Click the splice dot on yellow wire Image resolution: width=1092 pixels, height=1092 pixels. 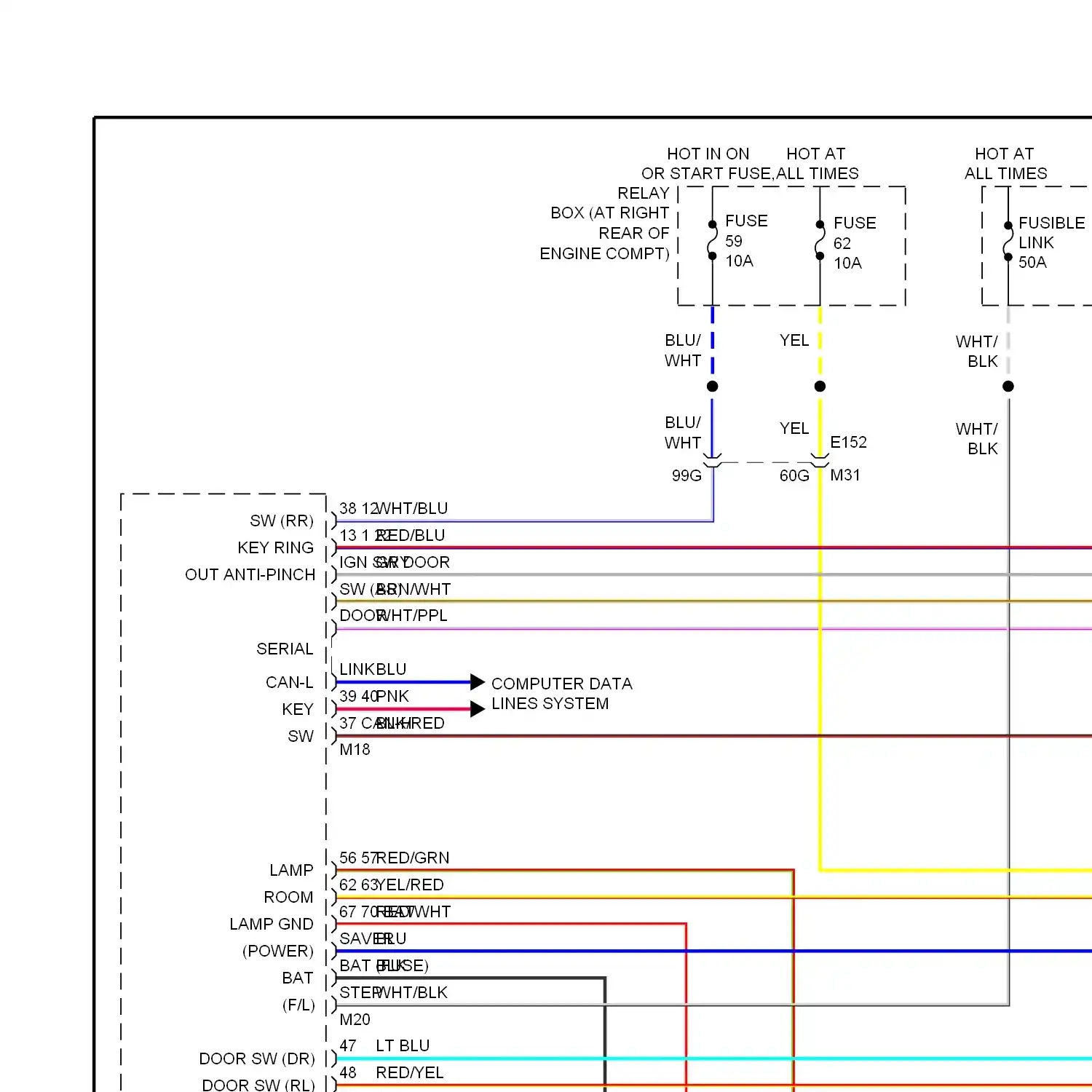(820, 387)
